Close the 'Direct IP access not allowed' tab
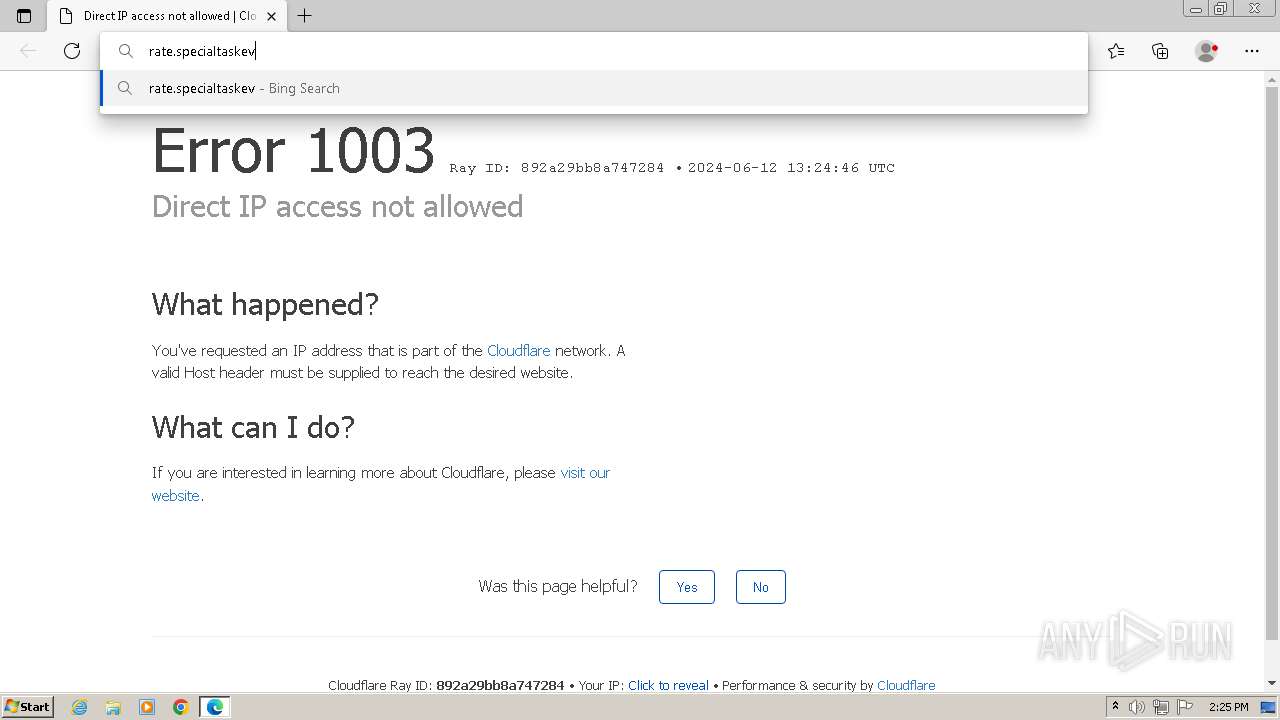 [271, 16]
